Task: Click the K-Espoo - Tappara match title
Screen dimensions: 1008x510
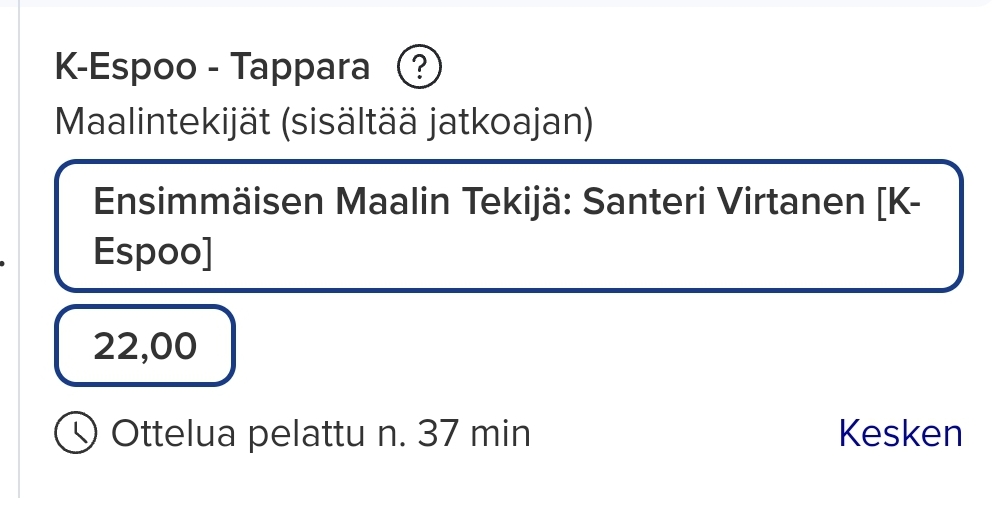Action: 213,66
